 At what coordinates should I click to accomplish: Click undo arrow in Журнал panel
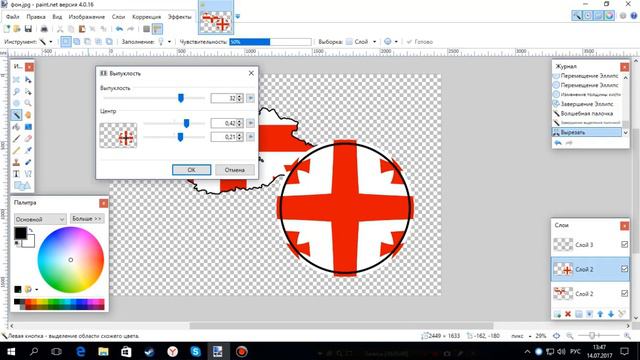(558, 142)
